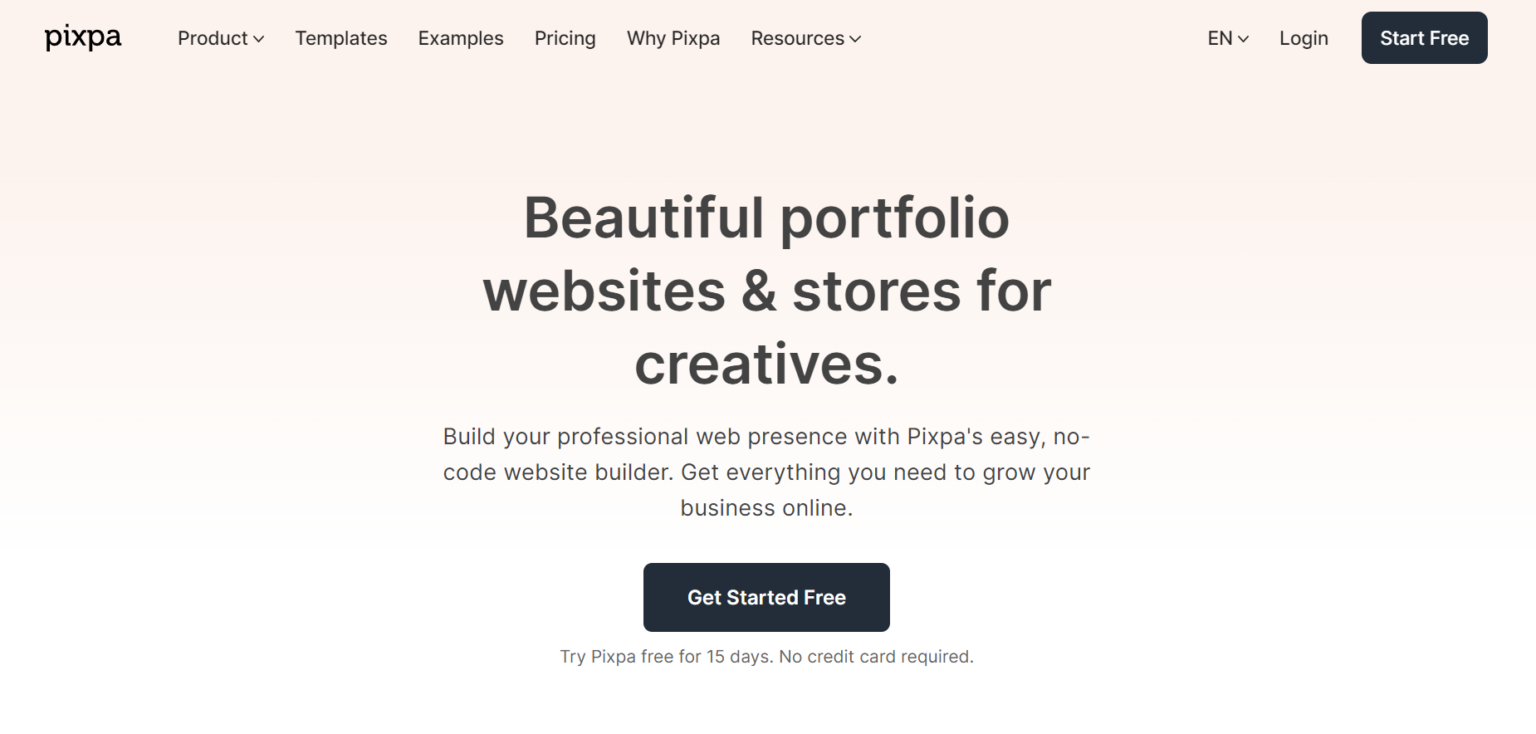Click the Login link
The height and width of the screenshot is (734, 1536).
[1304, 38]
